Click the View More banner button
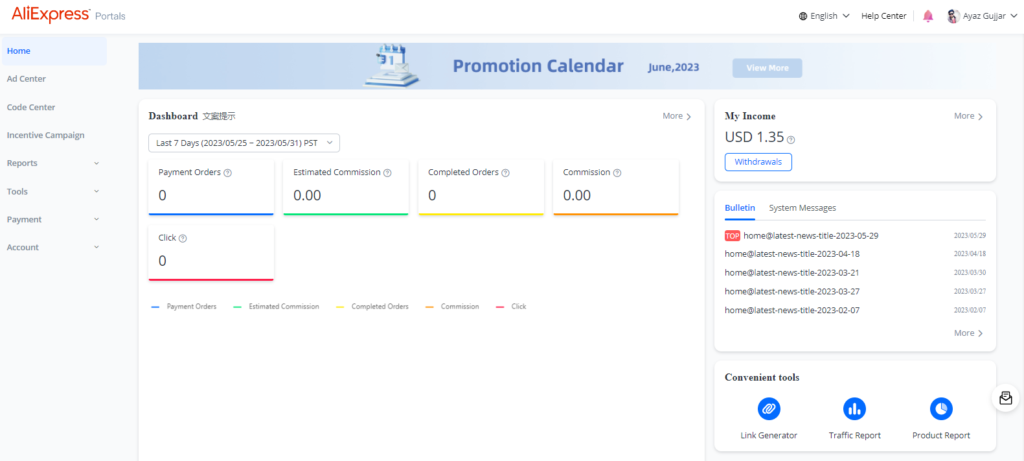The height and width of the screenshot is (461, 1024). (767, 68)
